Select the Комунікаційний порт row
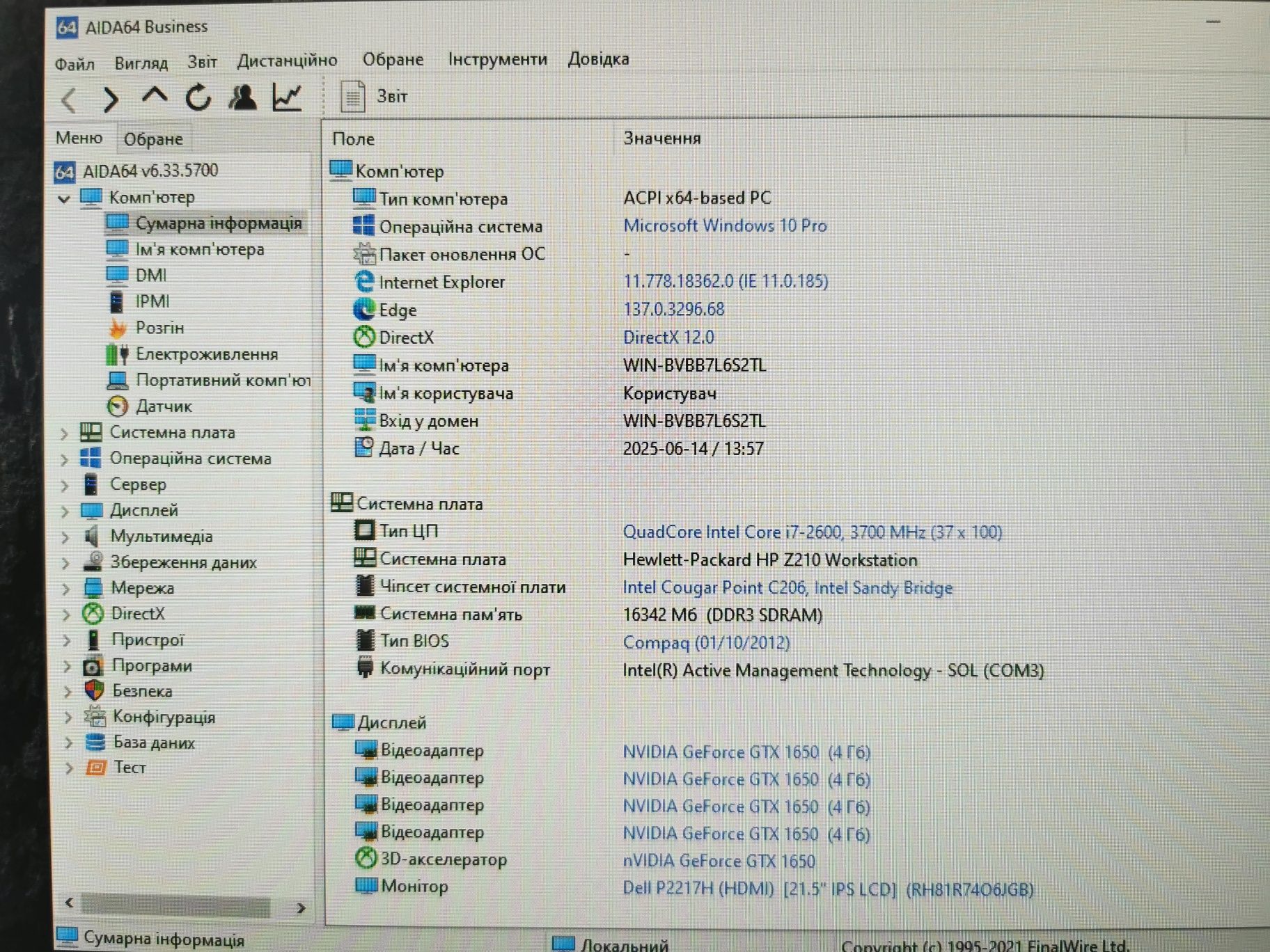 click(698, 669)
